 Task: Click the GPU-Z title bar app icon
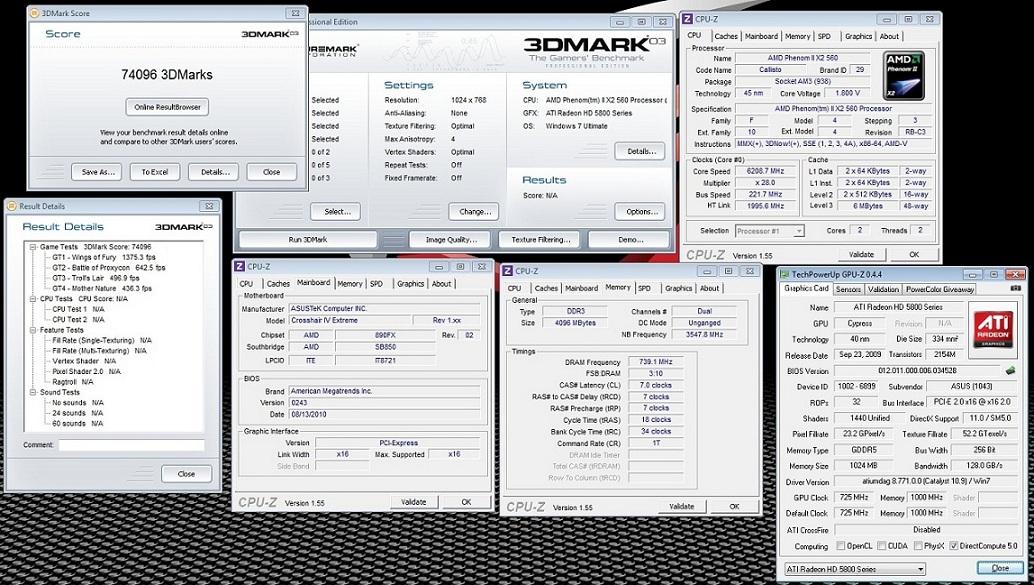(x=784, y=274)
